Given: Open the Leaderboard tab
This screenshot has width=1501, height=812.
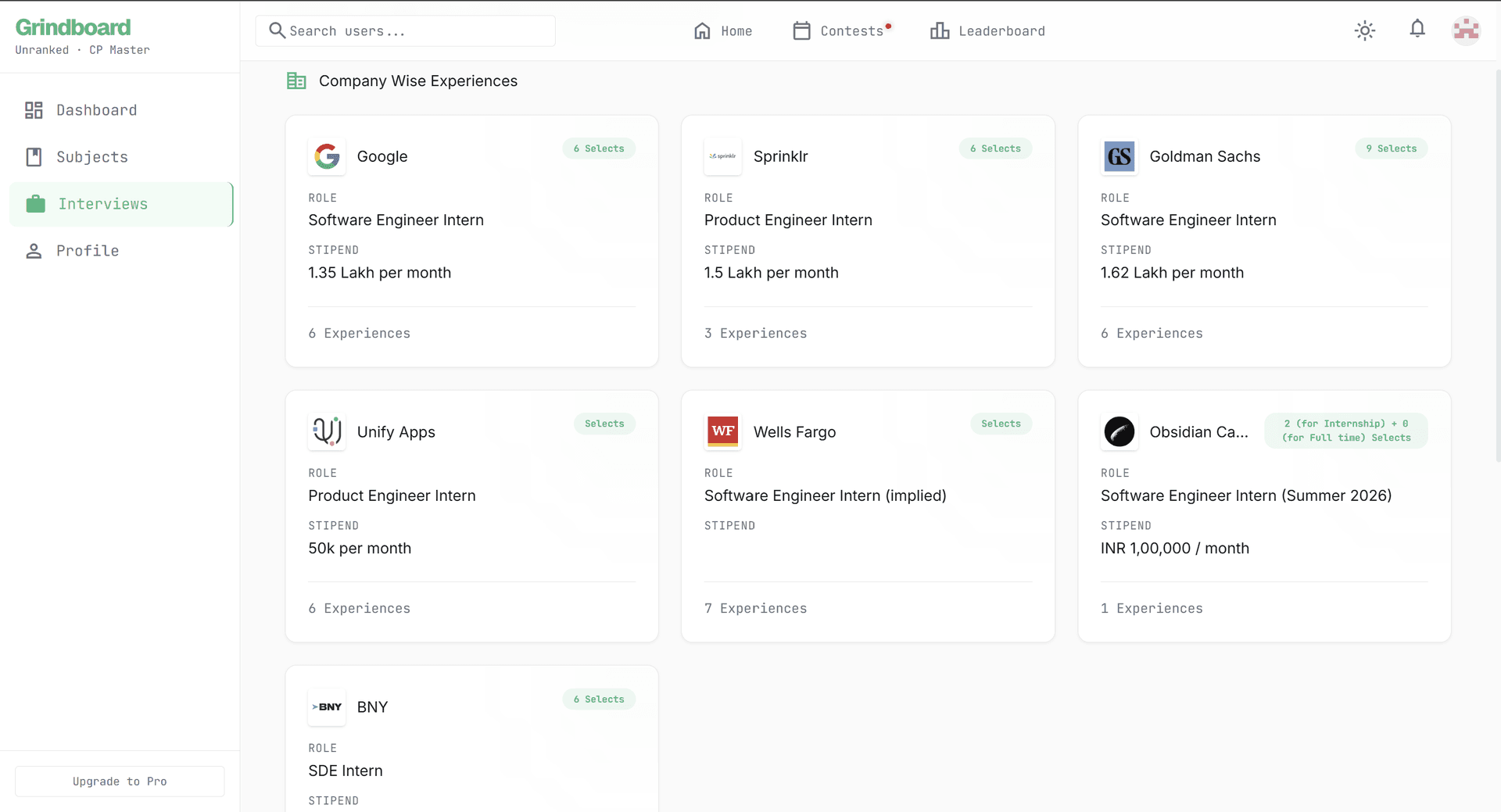Looking at the screenshot, I should pyautogui.click(x=987, y=31).
